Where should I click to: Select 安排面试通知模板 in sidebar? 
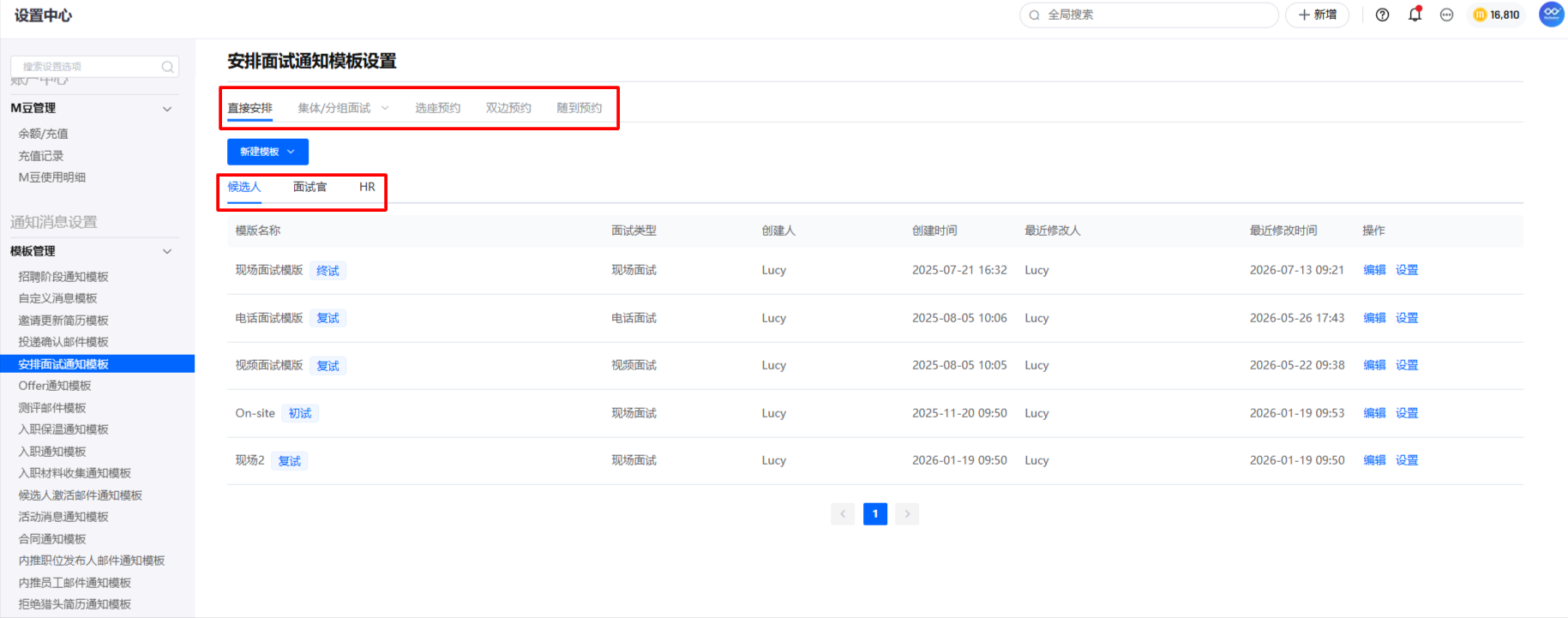click(98, 364)
